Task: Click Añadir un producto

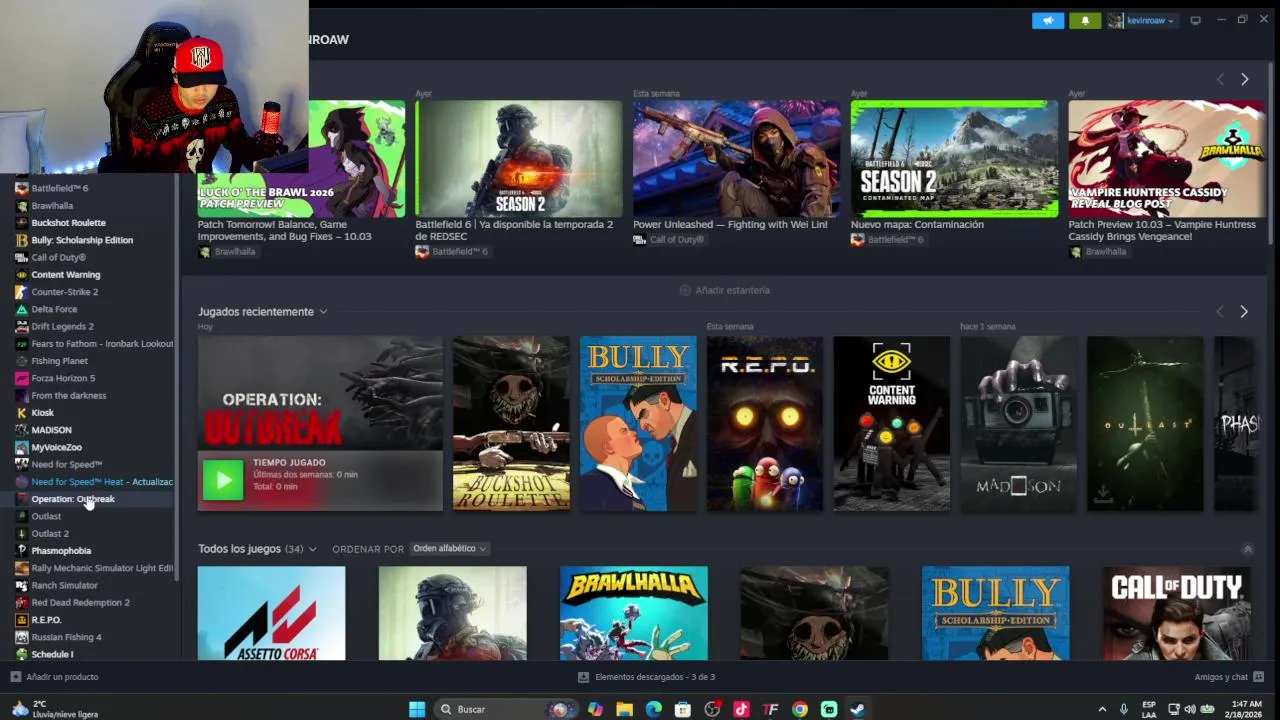Action: coord(54,677)
